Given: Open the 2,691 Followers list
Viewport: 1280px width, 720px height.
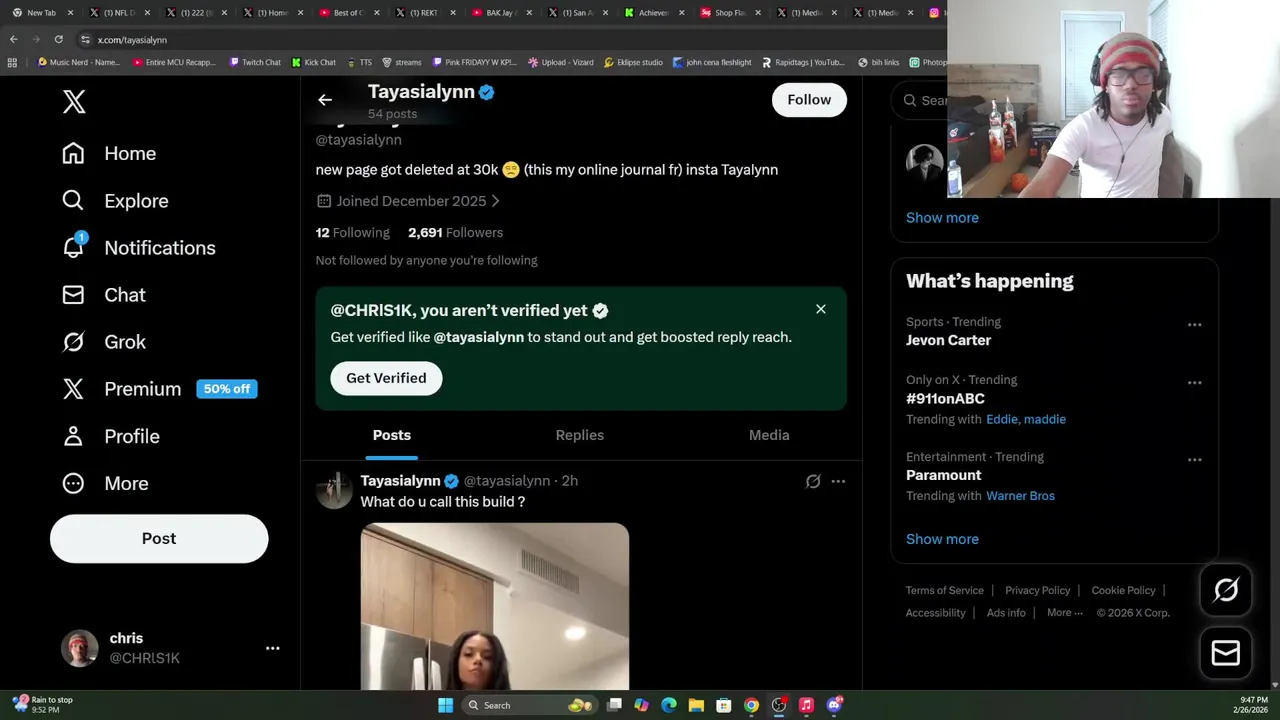Looking at the screenshot, I should [455, 232].
